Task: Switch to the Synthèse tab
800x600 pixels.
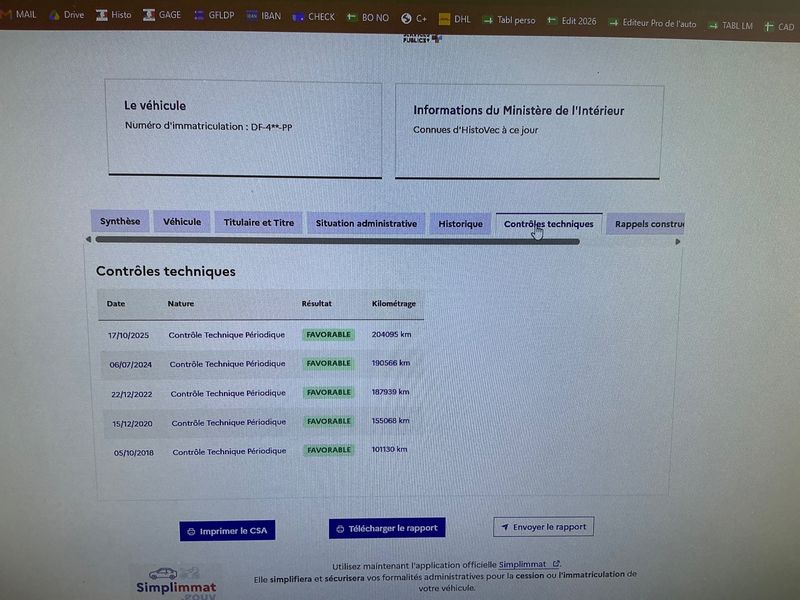Action: 120,221
